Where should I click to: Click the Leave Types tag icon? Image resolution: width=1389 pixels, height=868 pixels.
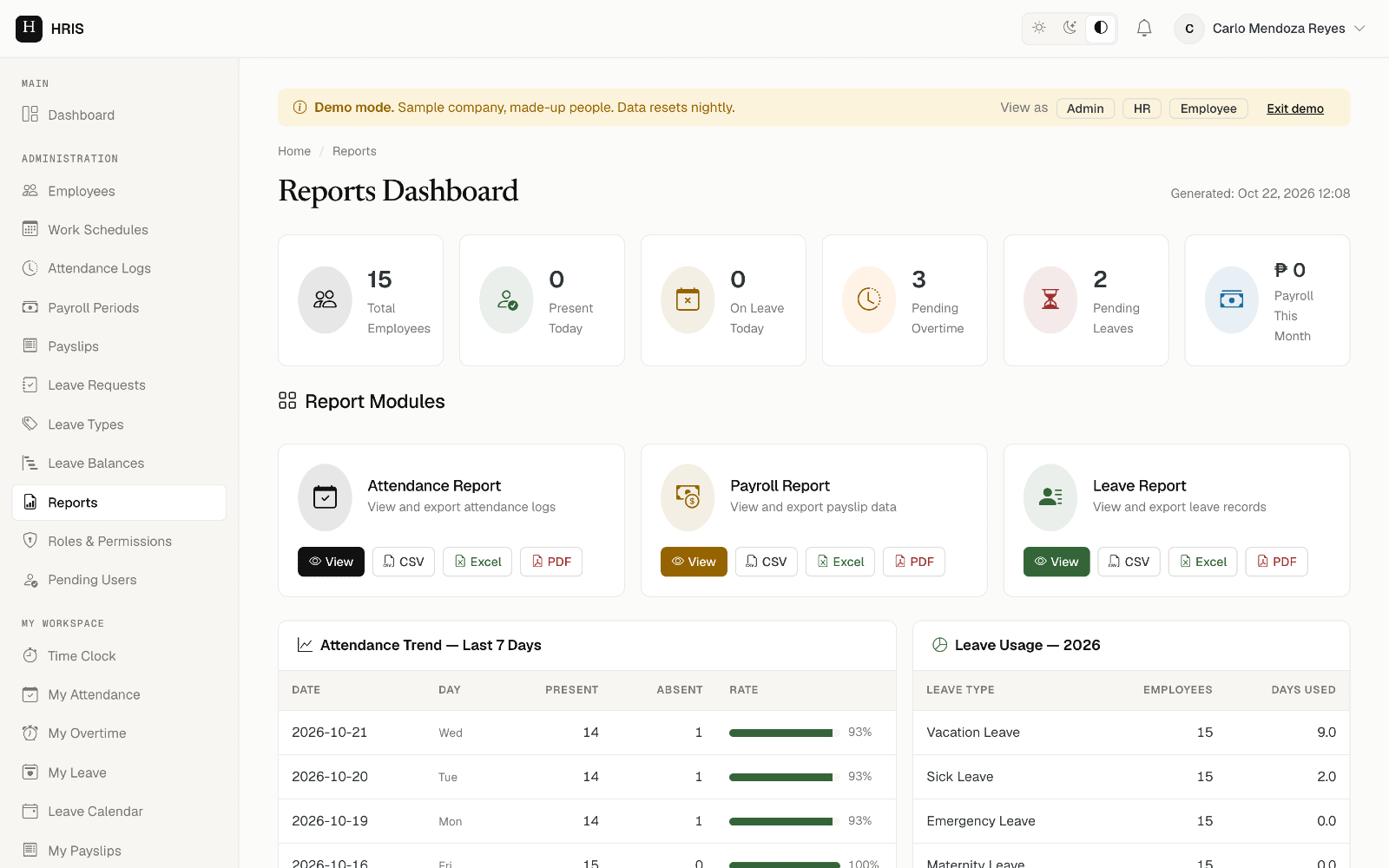[30, 424]
